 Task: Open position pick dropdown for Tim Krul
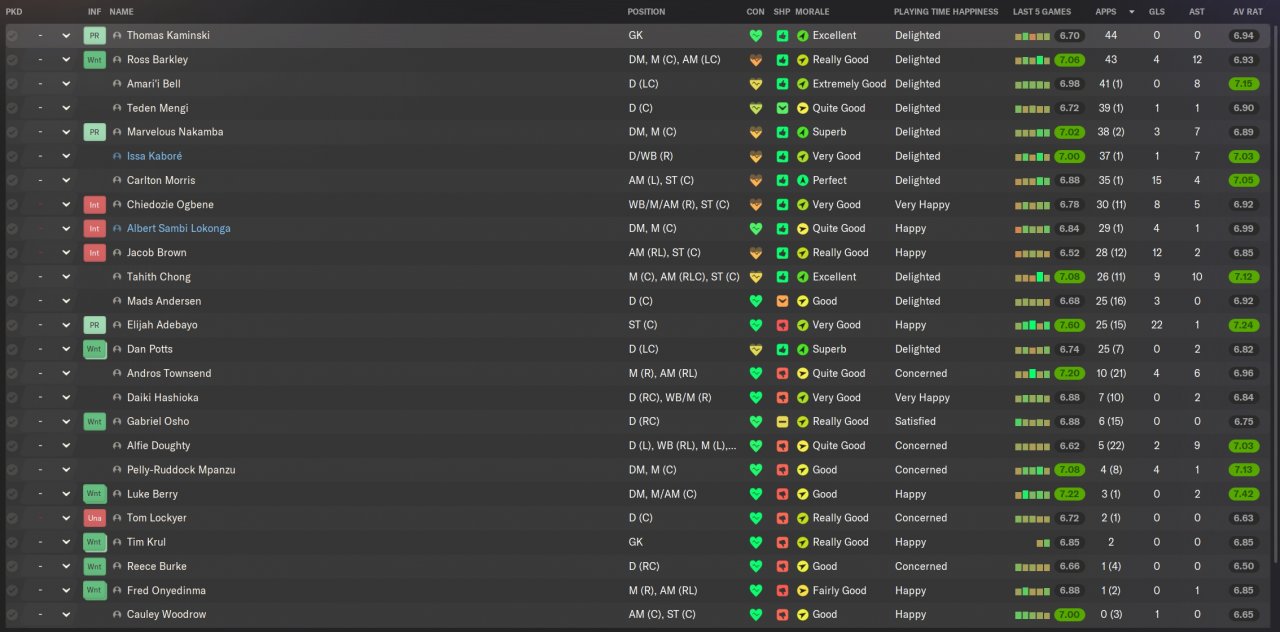tap(66, 542)
